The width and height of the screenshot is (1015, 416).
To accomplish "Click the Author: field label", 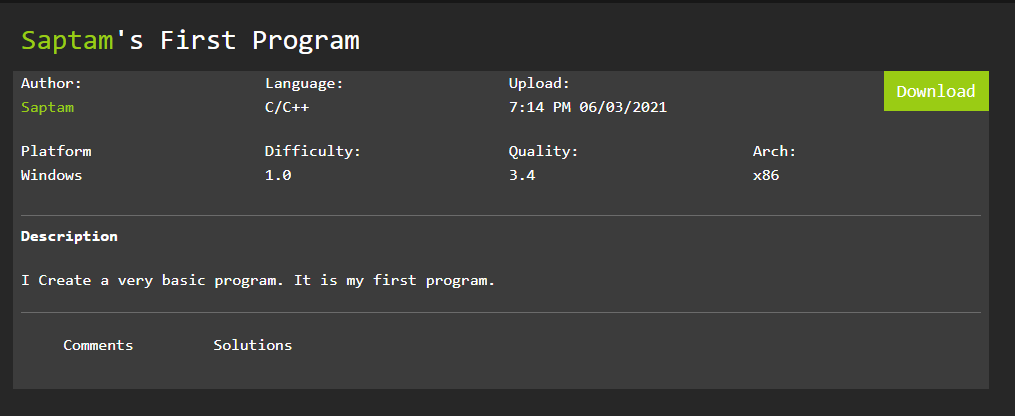I will coord(51,83).
